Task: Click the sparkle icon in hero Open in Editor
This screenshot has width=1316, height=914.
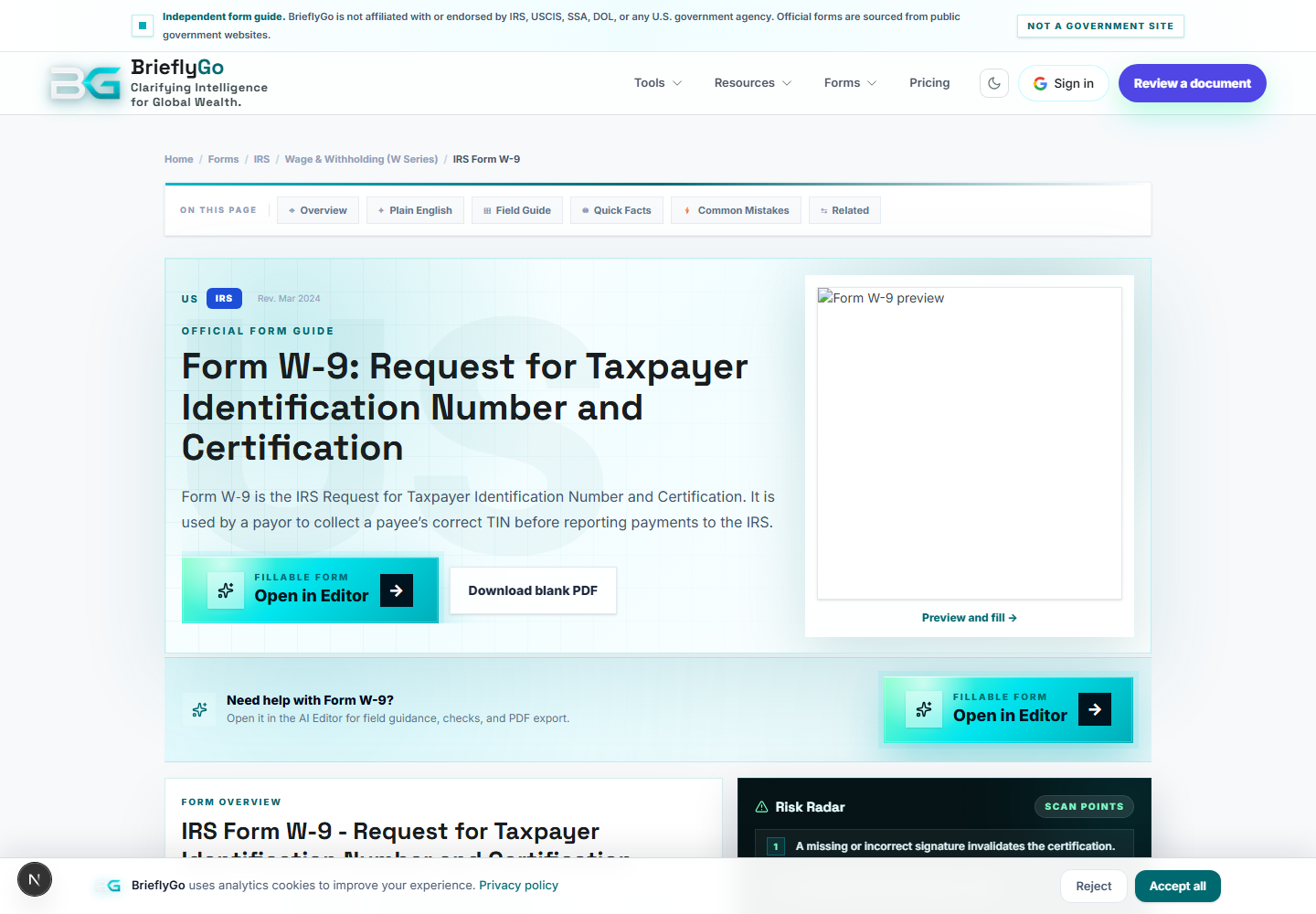Action: pyautogui.click(x=226, y=590)
